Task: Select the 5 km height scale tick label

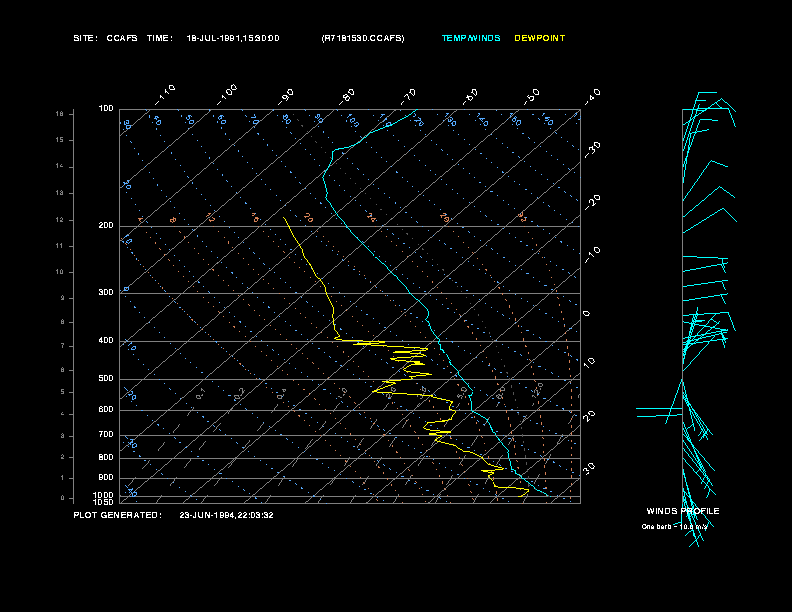Action: pos(62,392)
